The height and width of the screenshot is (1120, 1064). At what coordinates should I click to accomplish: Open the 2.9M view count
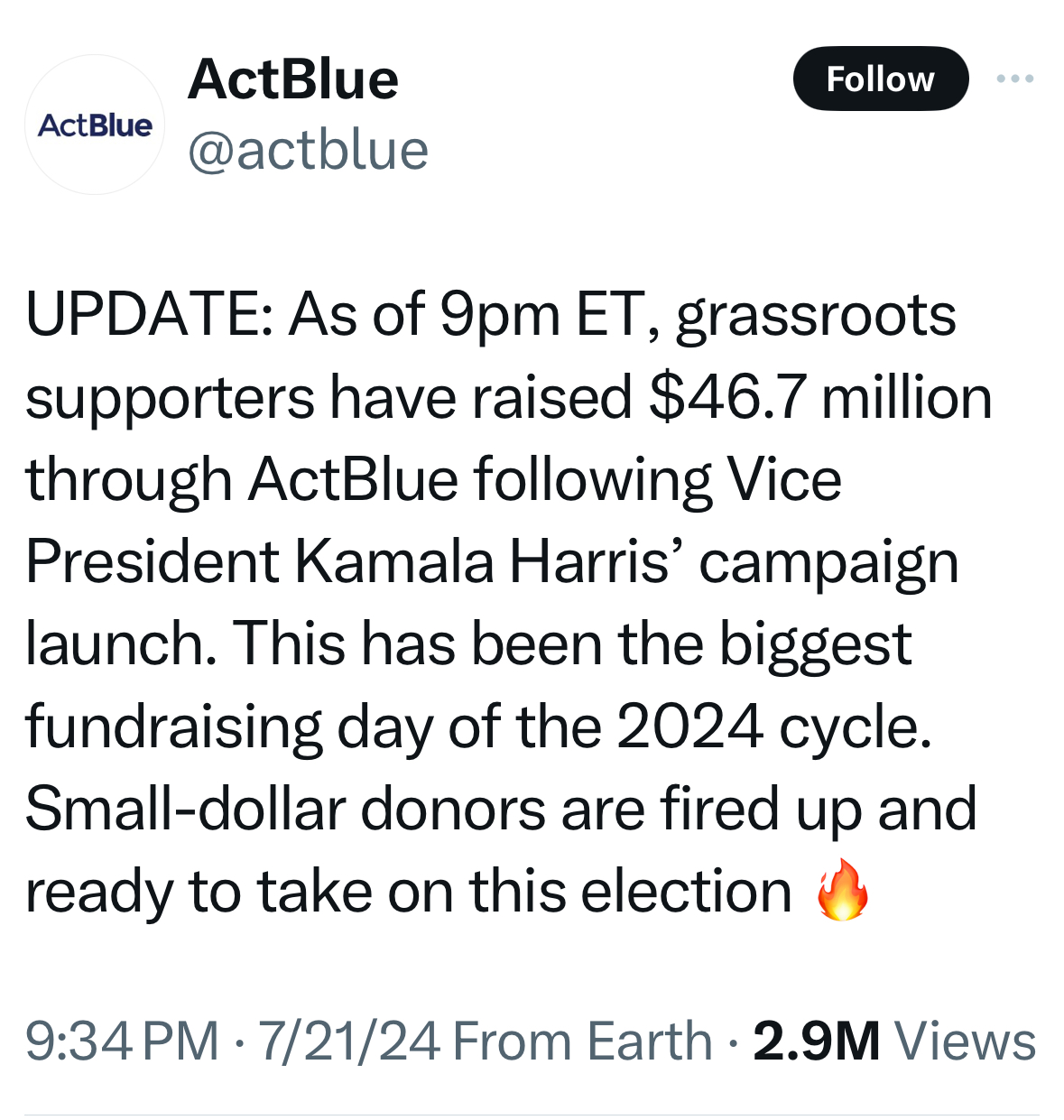point(816,1041)
